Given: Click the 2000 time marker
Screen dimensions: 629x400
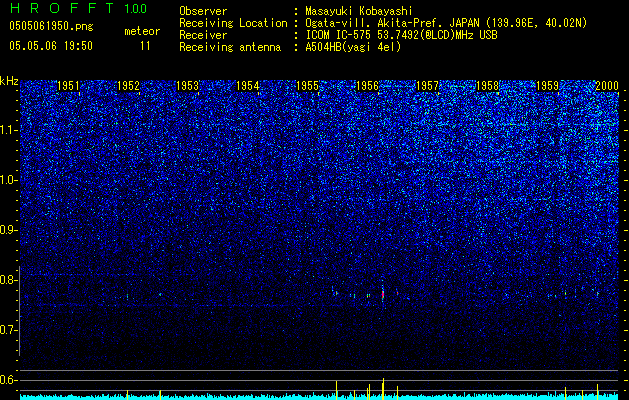Looking at the screenshot, I should pos(607,86).
